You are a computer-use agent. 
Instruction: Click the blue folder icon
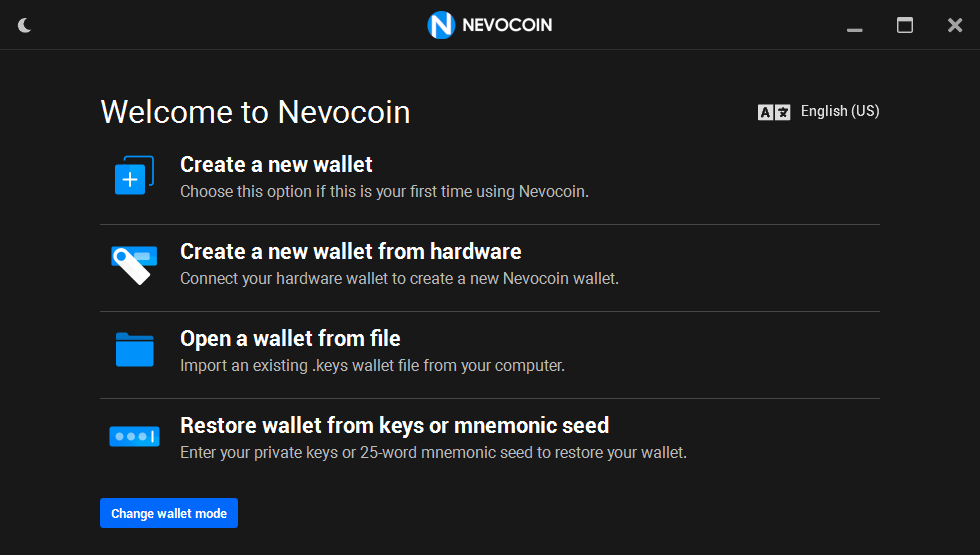tap(134, 349)
